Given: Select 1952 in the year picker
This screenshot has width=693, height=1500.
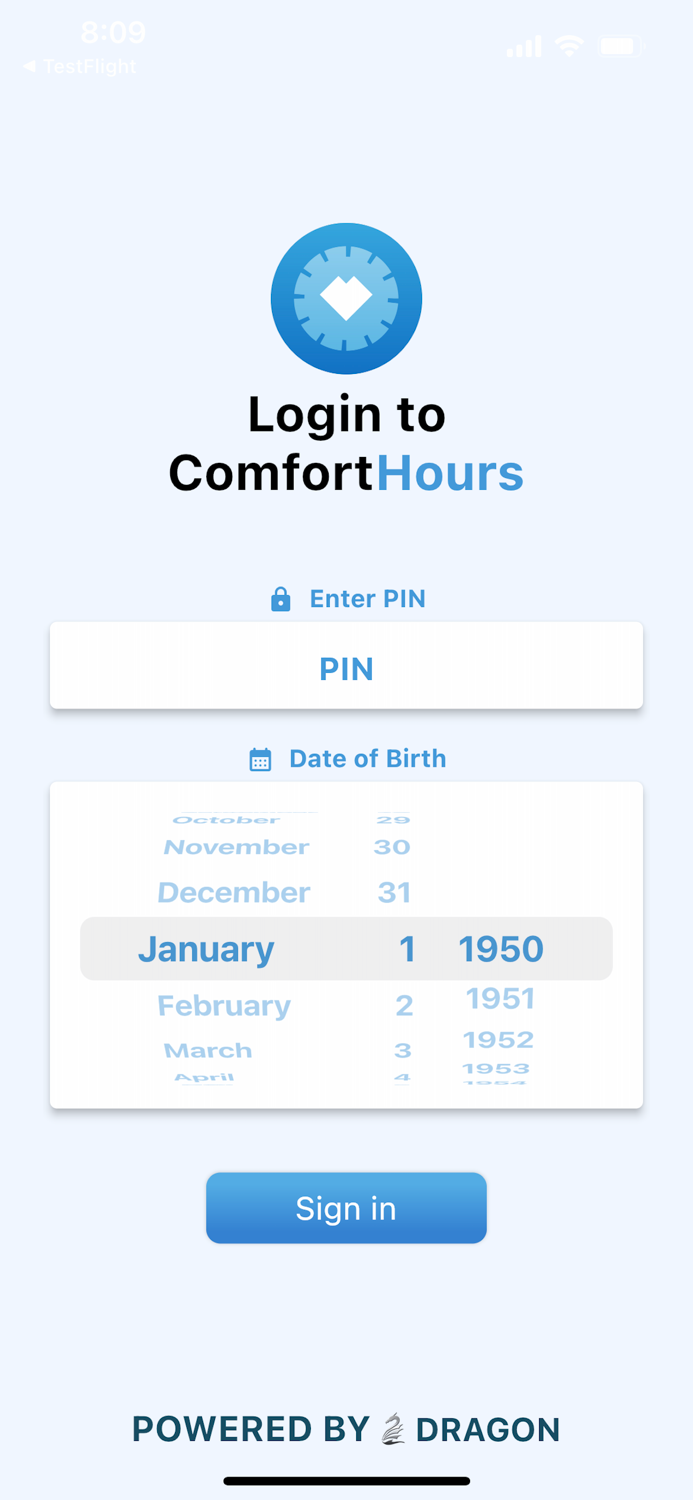Looking at the screenshot, I should click(x=498, y=1039).
